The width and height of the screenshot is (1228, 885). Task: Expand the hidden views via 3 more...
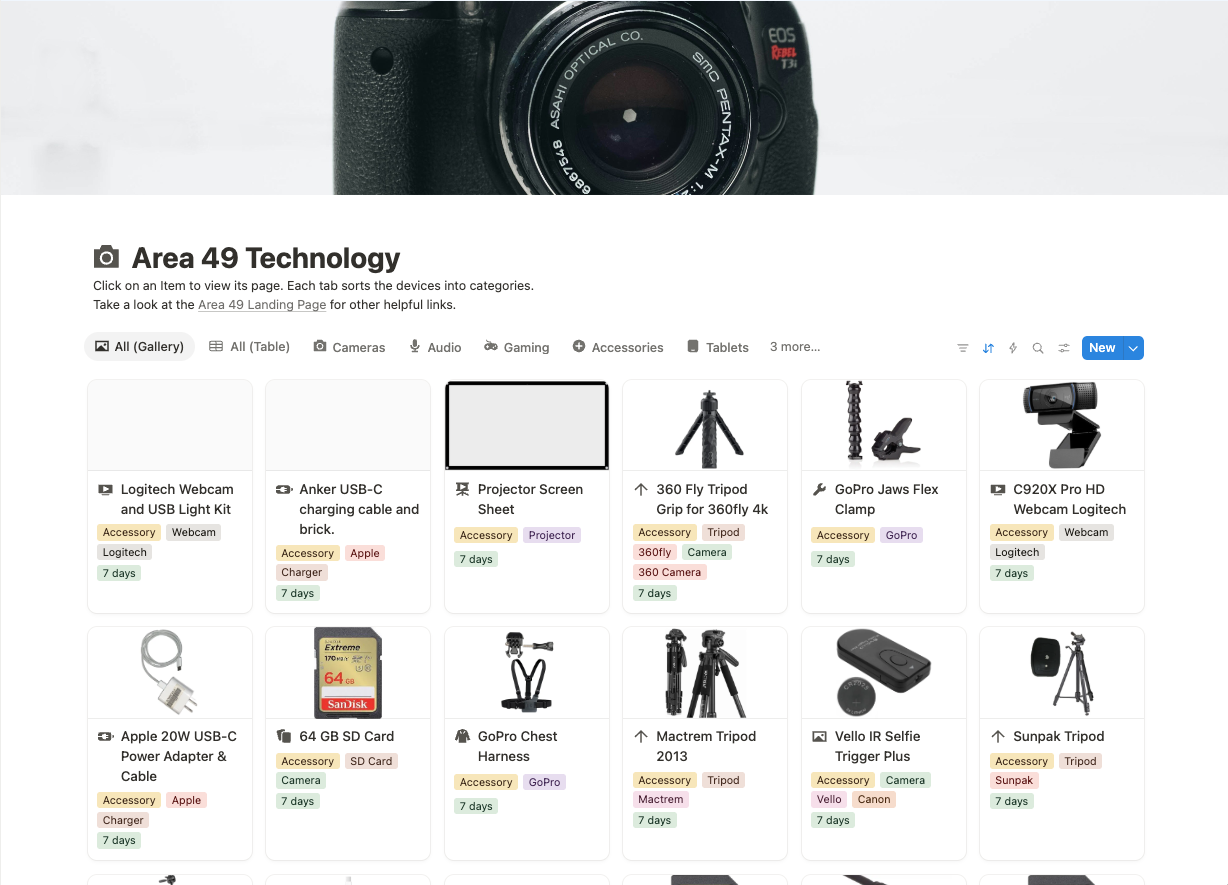click(x=794, y=346)
